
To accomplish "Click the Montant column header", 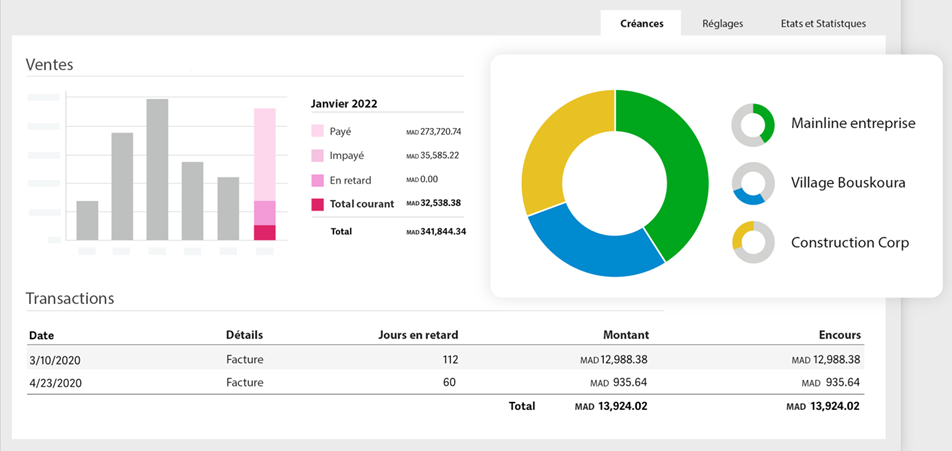I will click(x=626, y=335).
